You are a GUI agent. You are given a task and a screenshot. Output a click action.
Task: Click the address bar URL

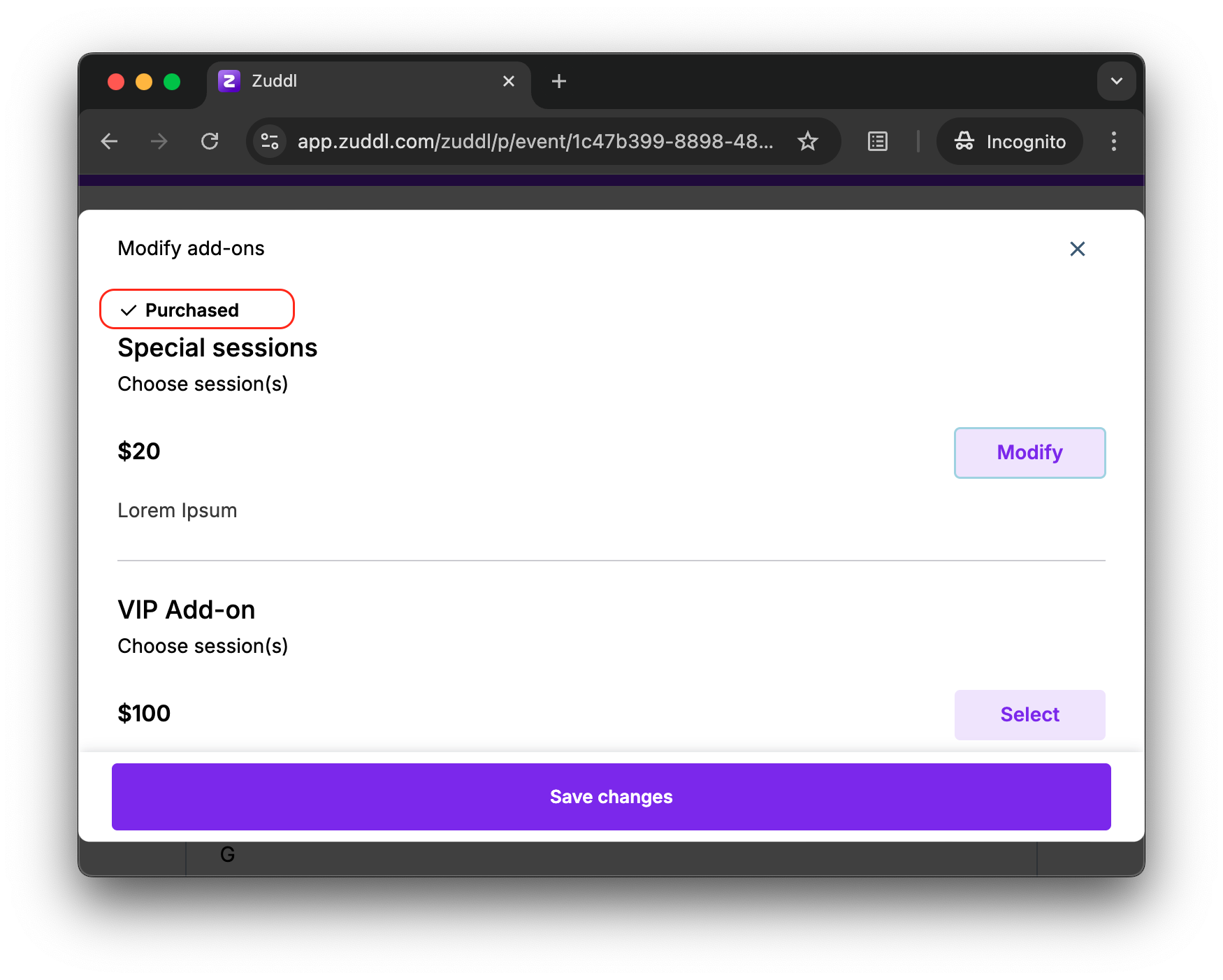(535, 142)
